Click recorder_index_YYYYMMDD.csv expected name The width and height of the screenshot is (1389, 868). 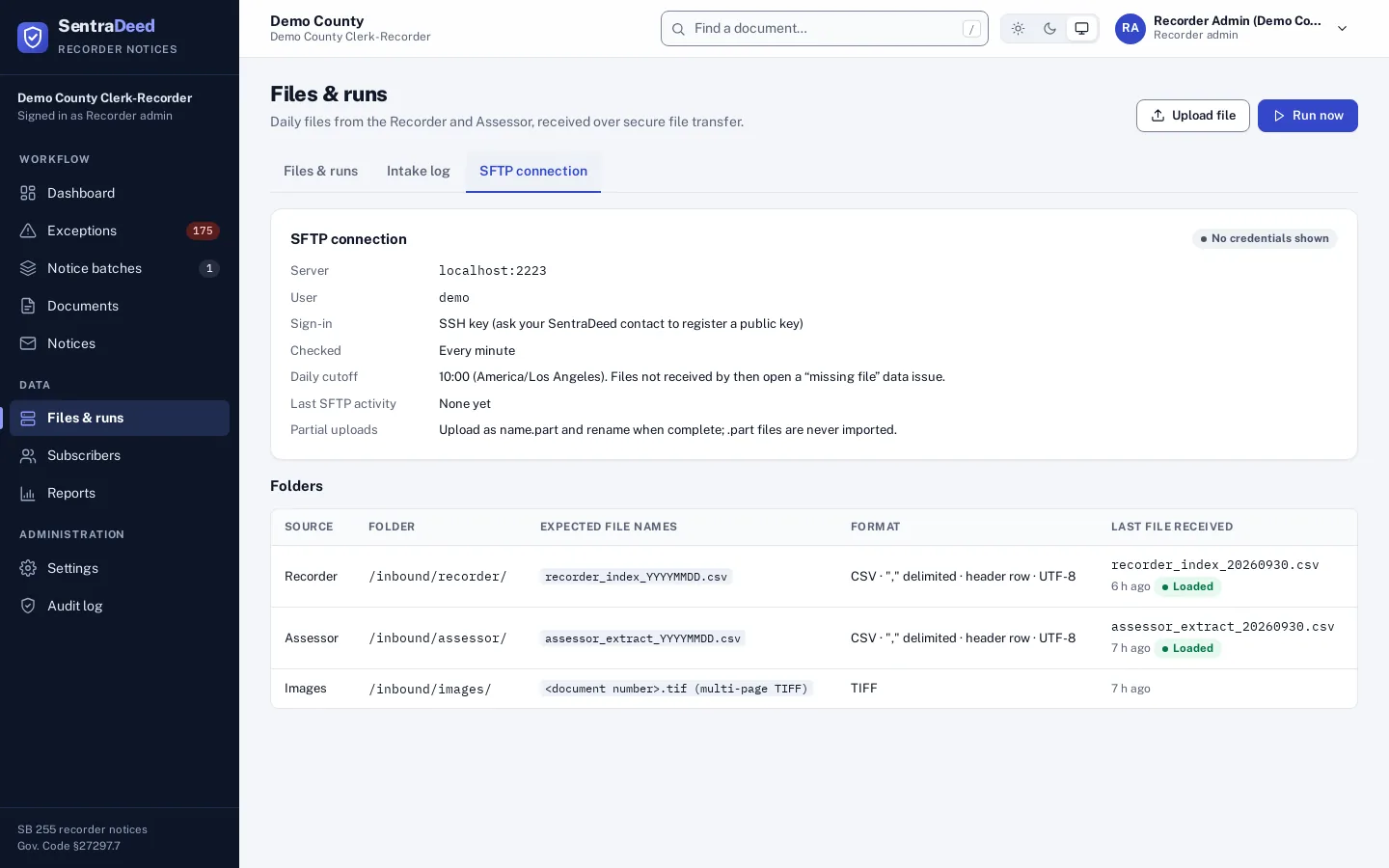[636, 577]
